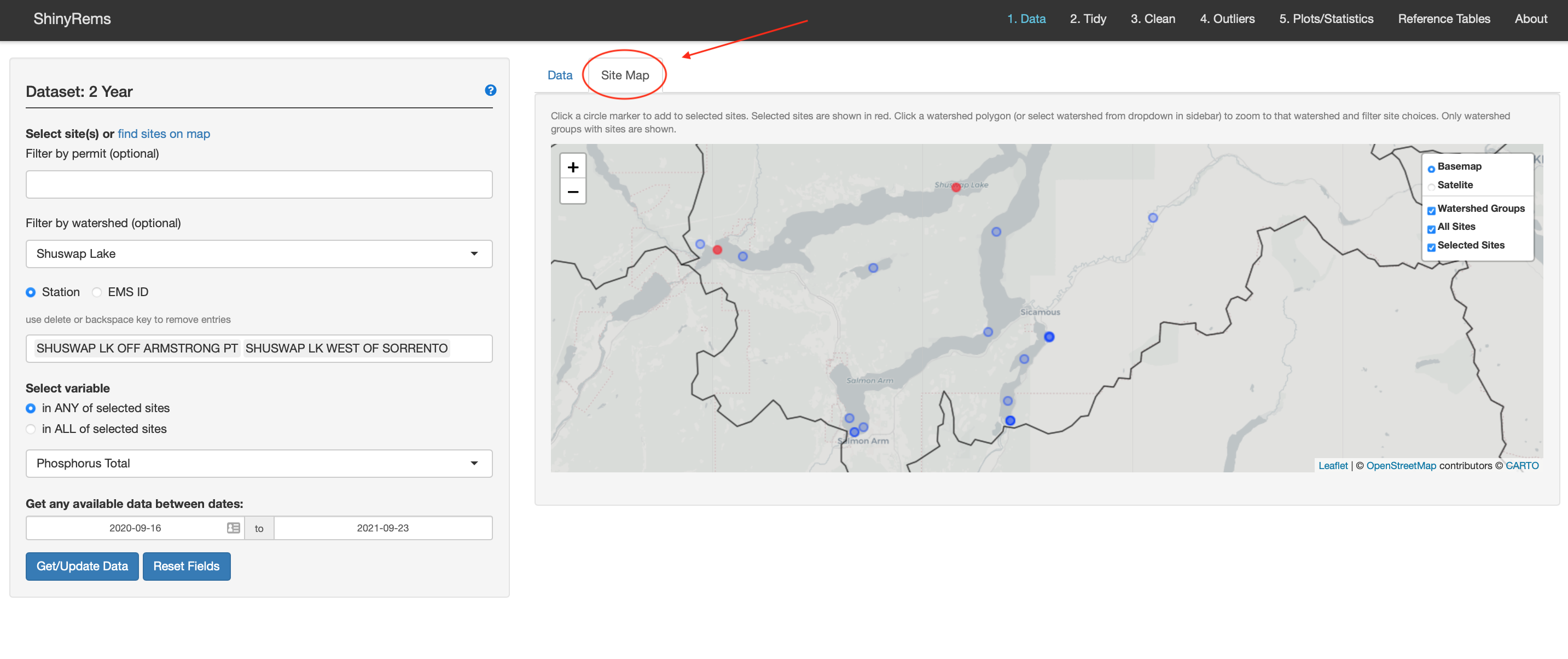Toggle the All Sites layer checkbox
The image size is (1568, 659).
coord(1431,228)
